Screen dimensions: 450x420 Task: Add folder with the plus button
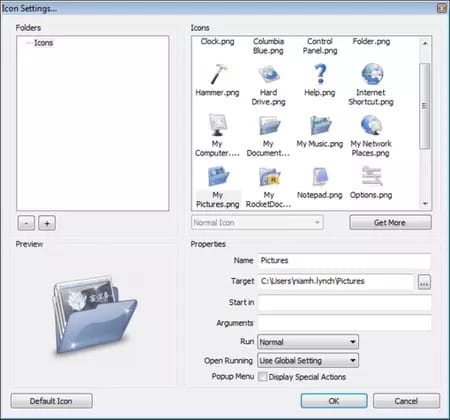click(x=47, y=223)
